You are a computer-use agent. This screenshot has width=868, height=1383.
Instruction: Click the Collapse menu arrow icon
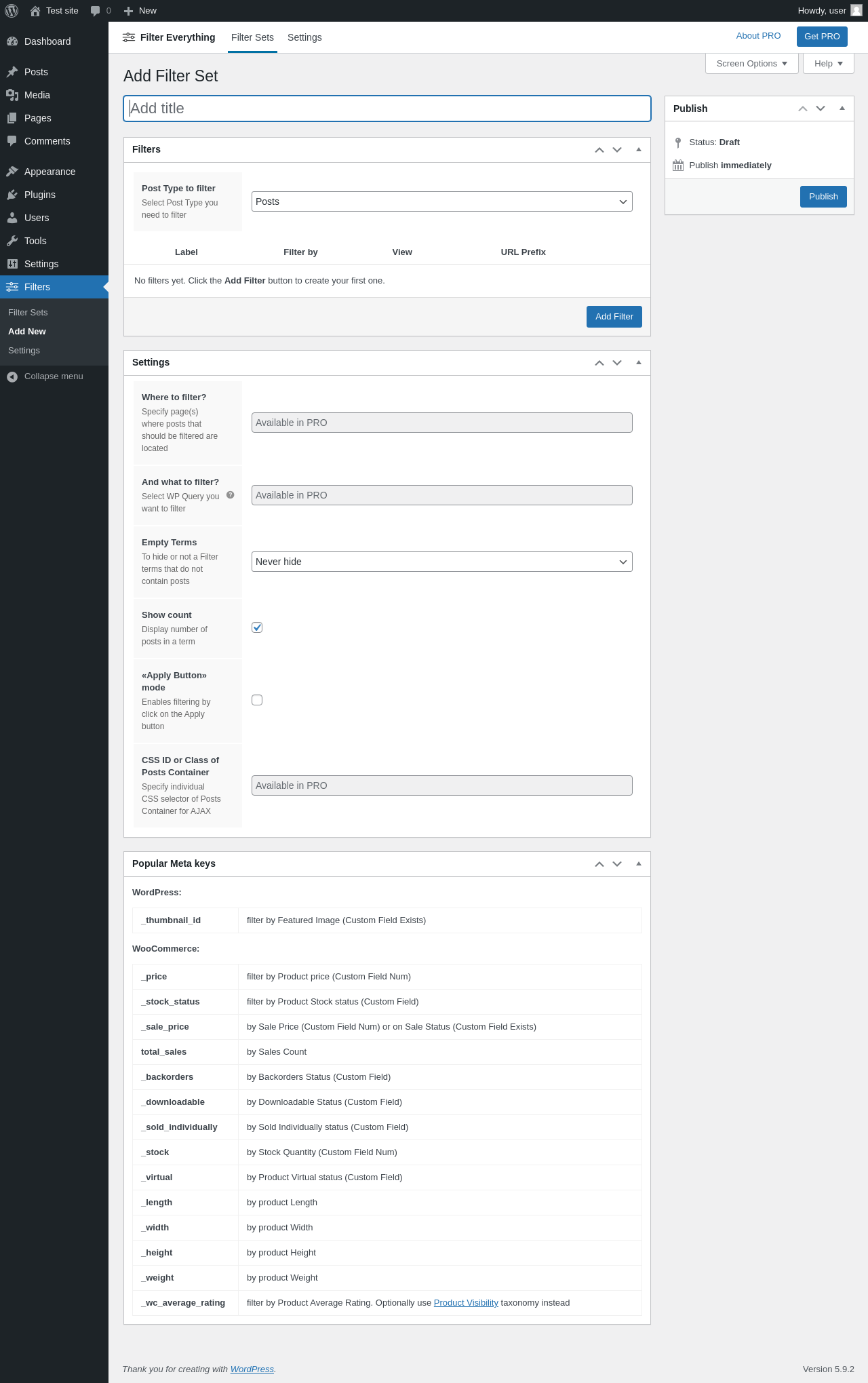12,376
